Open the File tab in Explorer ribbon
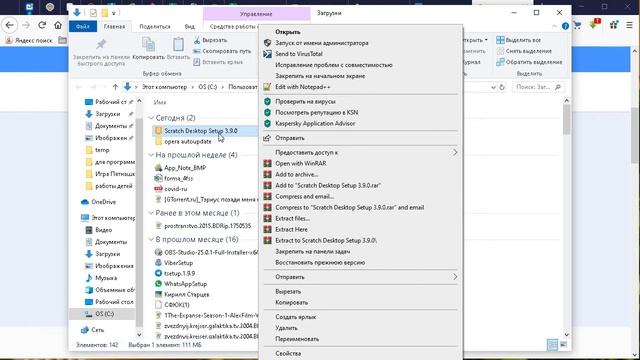 coord(83,27)
